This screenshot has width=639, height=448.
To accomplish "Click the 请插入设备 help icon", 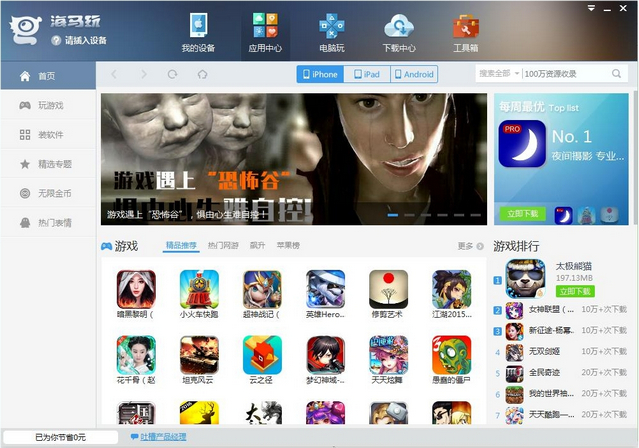I will (56, 40).
